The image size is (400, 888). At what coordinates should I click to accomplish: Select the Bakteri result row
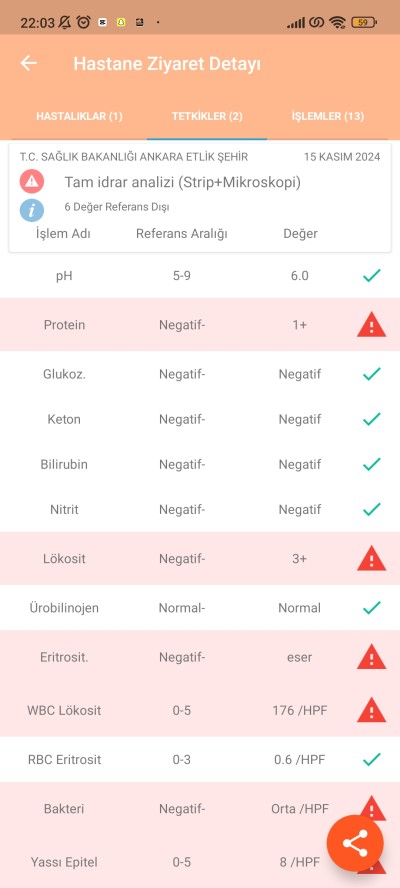tap(200, 809)
